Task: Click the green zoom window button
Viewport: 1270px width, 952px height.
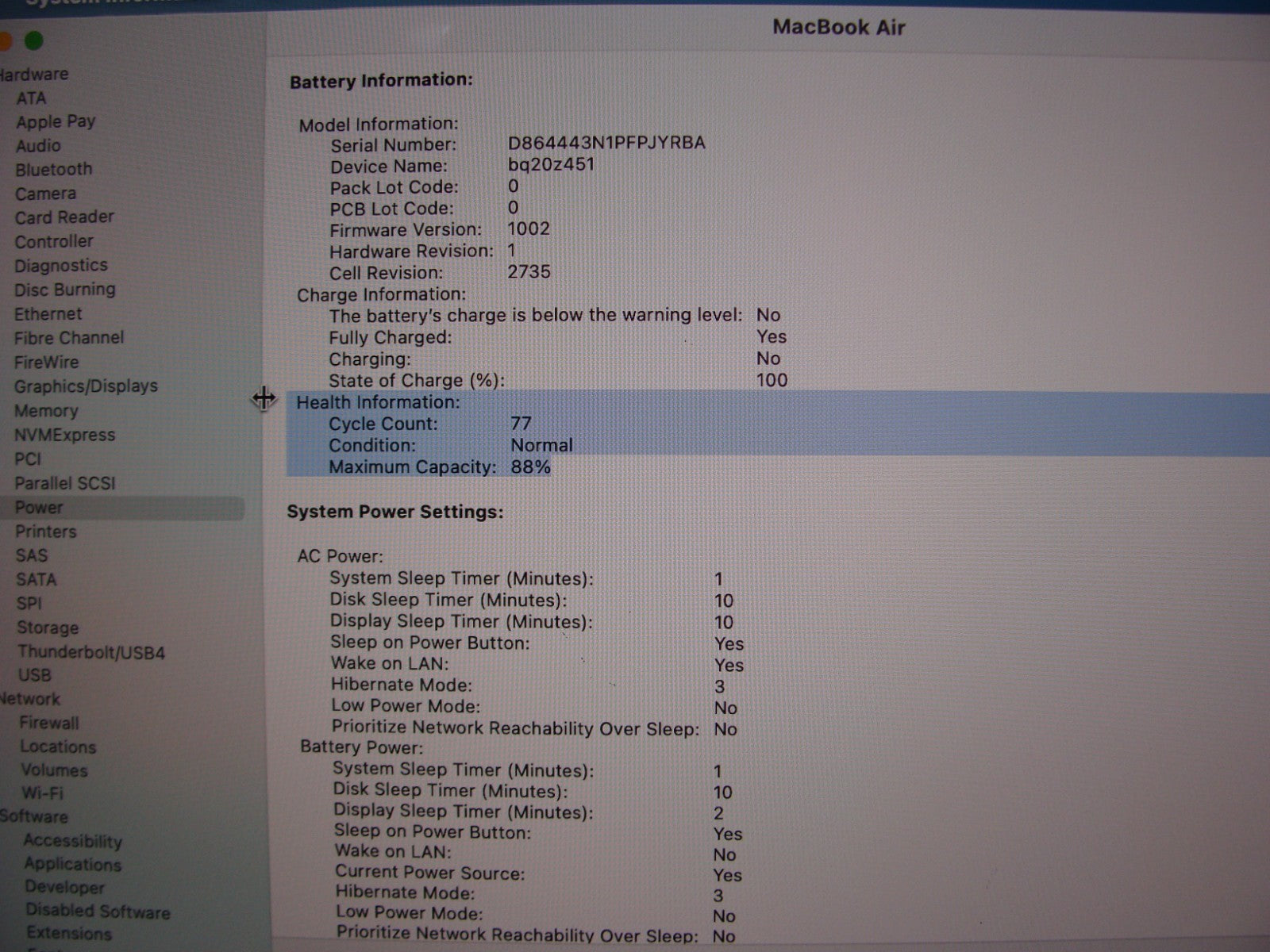Action: (x=34, y=40)
